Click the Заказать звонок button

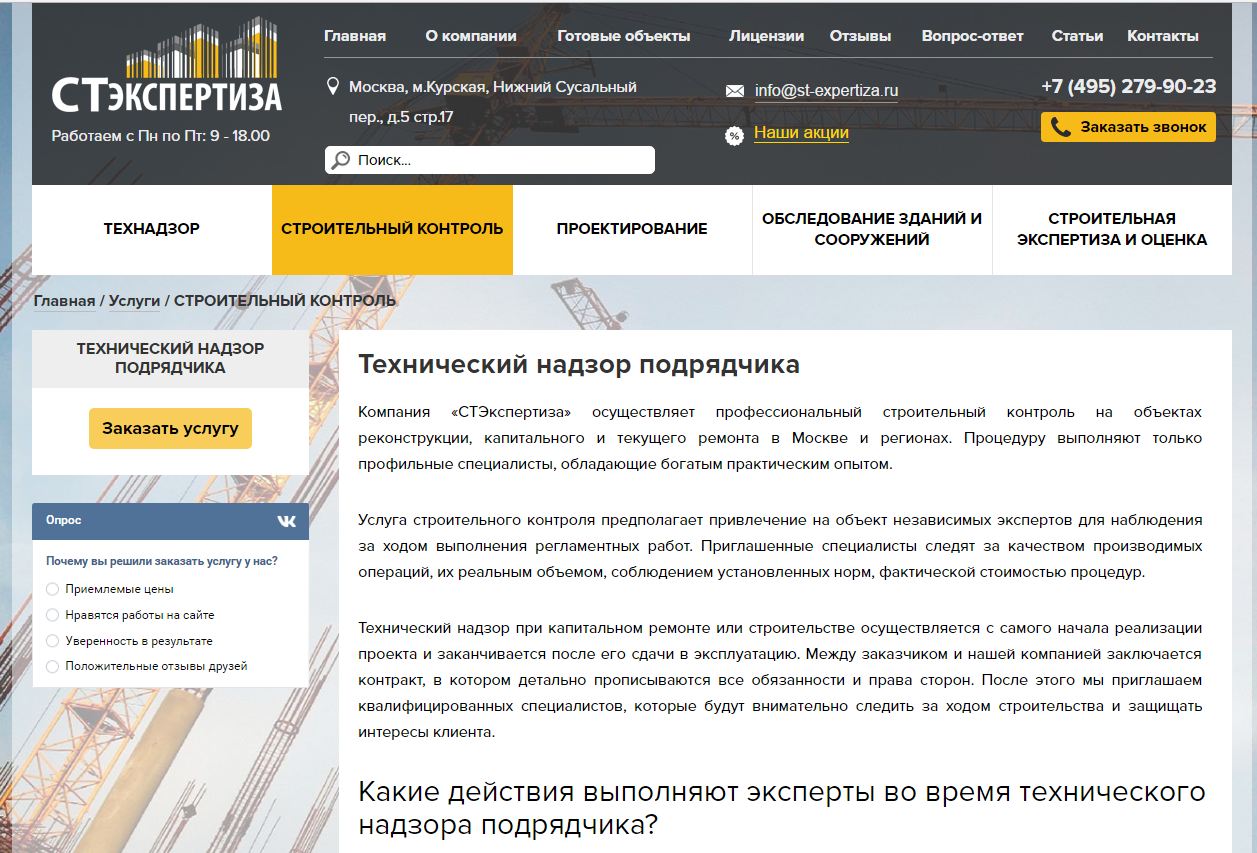[1128, 128]
